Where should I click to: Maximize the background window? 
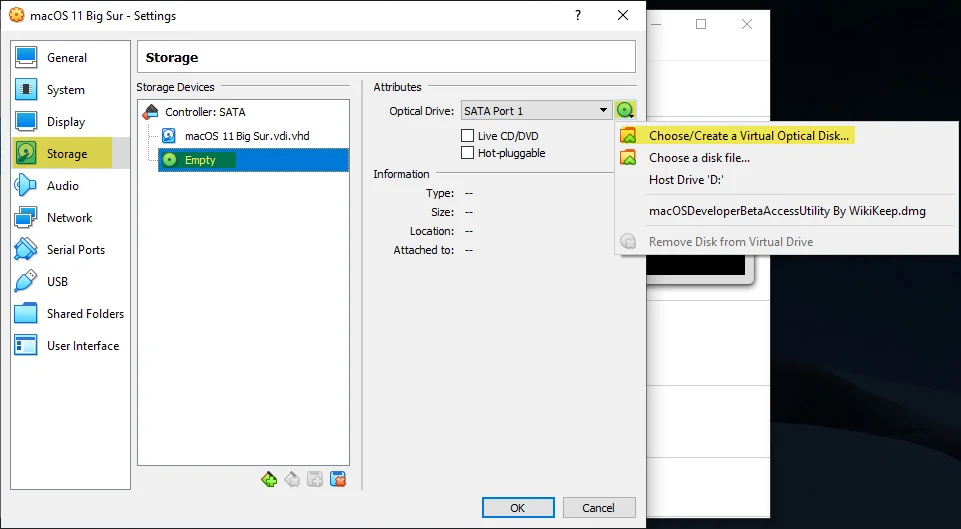[701, 24]
